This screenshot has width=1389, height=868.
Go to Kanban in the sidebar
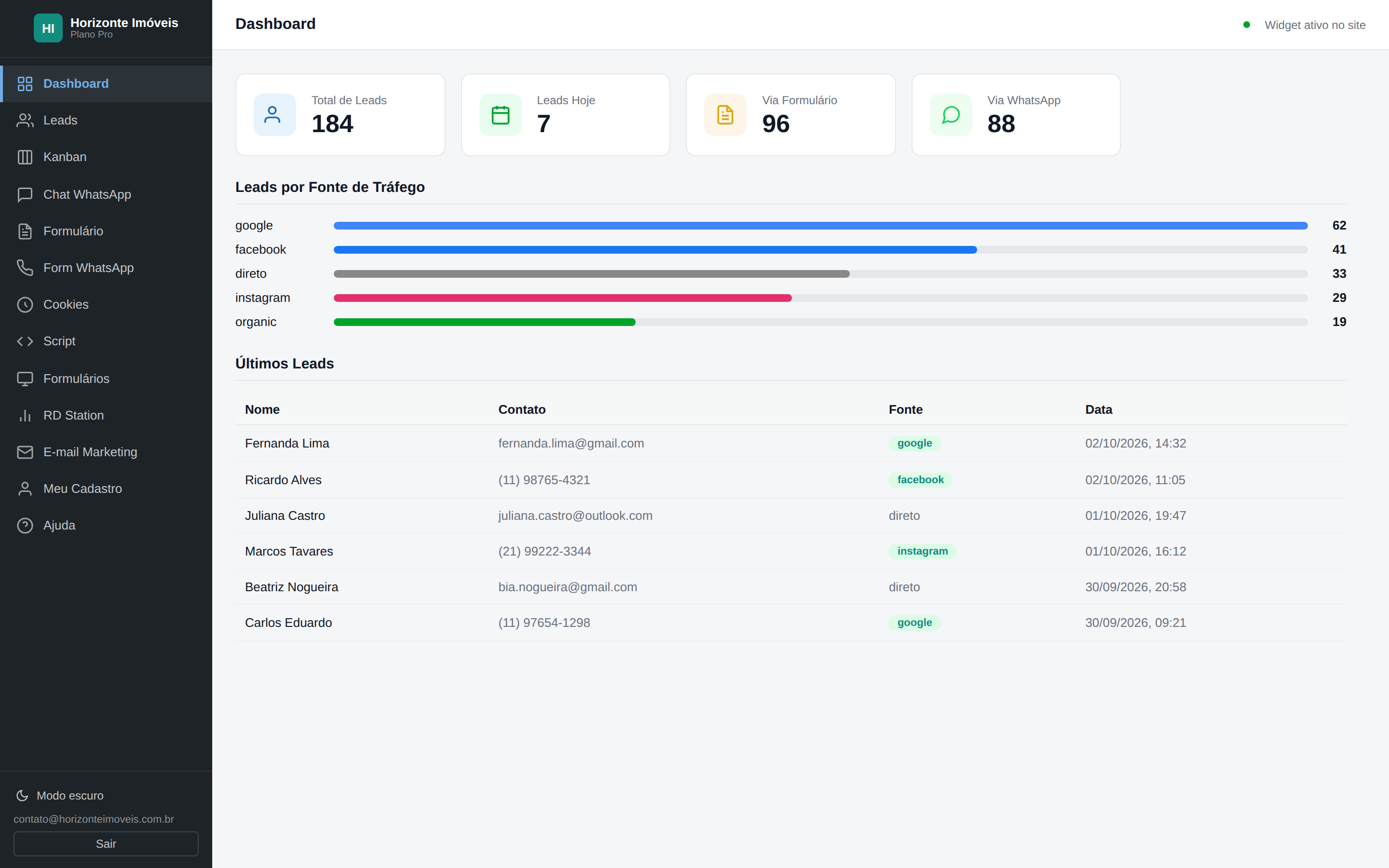coord(106,157)
